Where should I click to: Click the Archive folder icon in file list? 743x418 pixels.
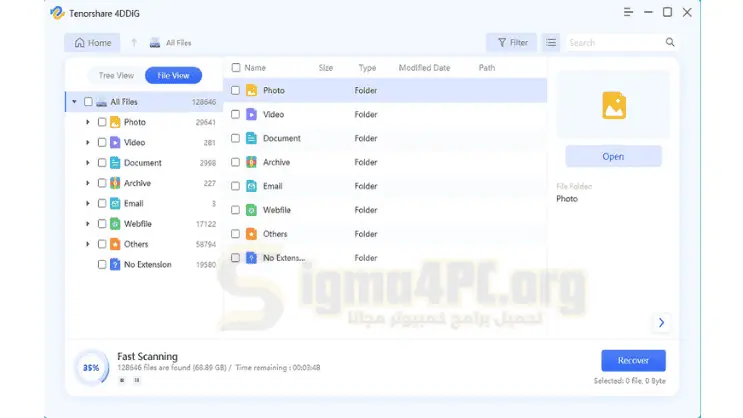[x=252, y=162]
